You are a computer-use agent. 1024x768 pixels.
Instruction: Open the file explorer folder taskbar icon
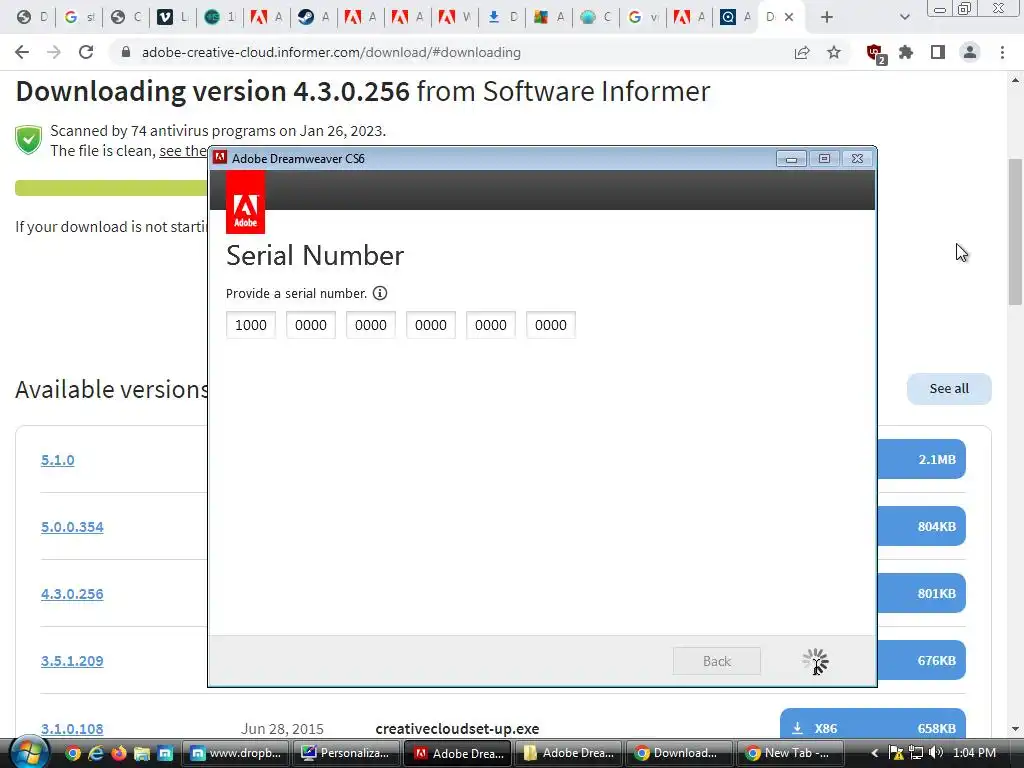(x=142, y=754)
